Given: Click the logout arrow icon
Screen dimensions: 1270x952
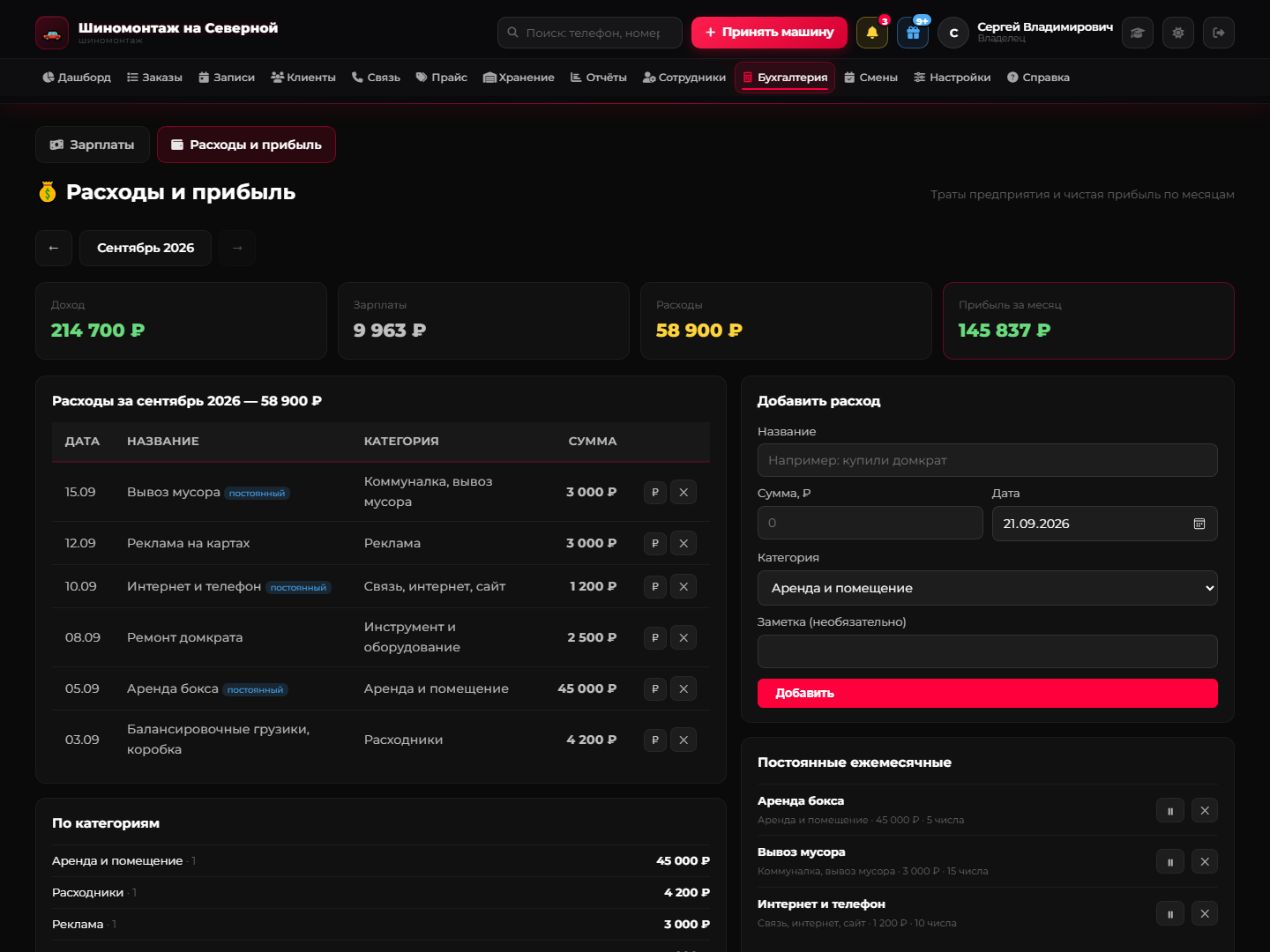Looking at the screenshot, I should coord(1219,33).
